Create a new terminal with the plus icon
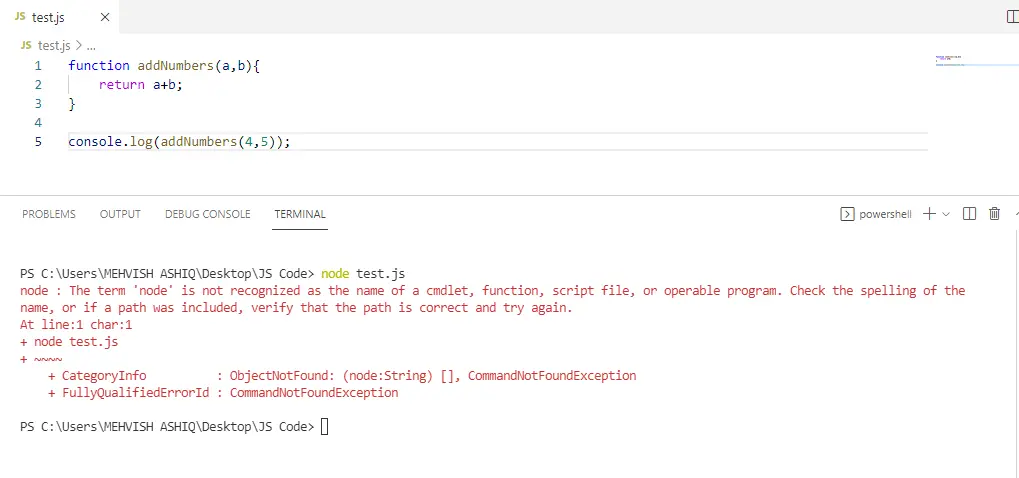Image resolution: width=1019 pixels, height=478 pixels. click(929, 214)
